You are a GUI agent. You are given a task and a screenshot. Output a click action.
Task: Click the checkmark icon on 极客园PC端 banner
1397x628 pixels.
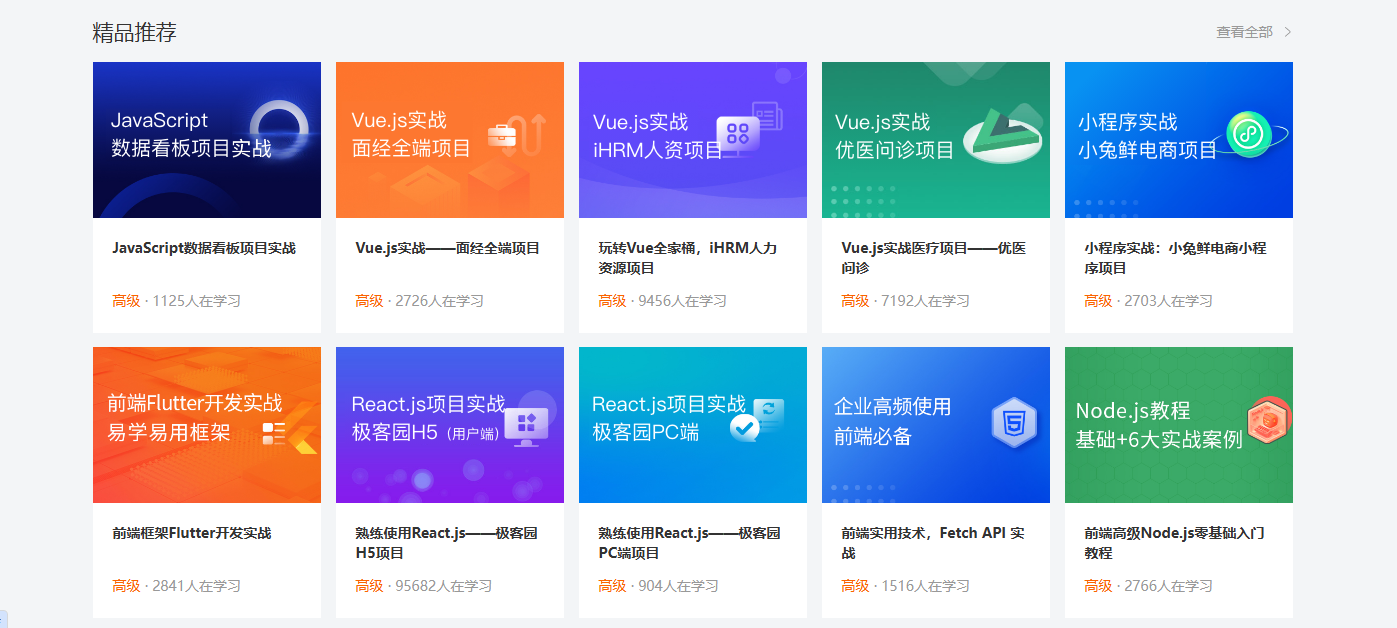tap(745, 428)
